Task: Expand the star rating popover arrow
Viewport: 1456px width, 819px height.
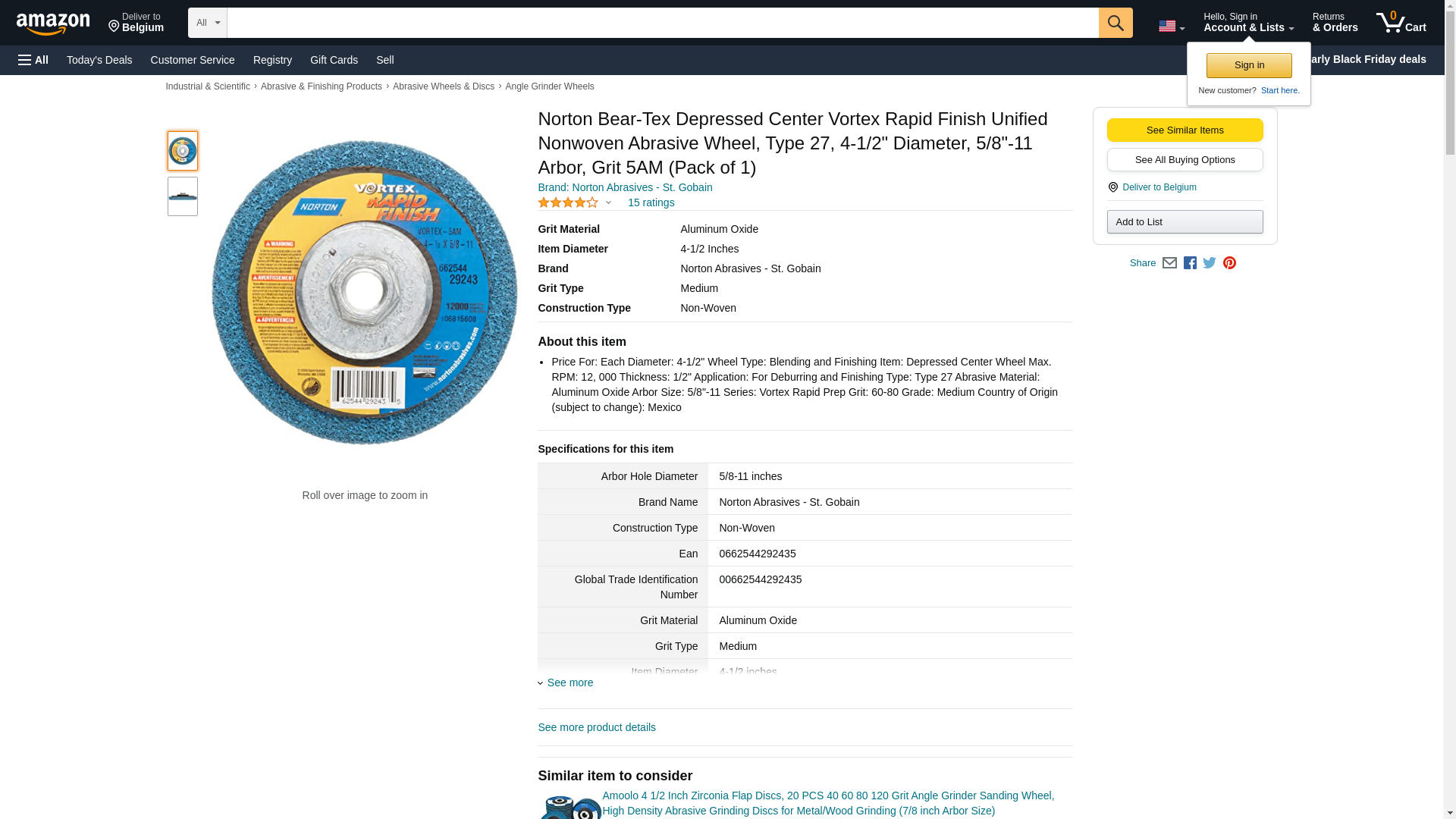Action: pos(608,202)
